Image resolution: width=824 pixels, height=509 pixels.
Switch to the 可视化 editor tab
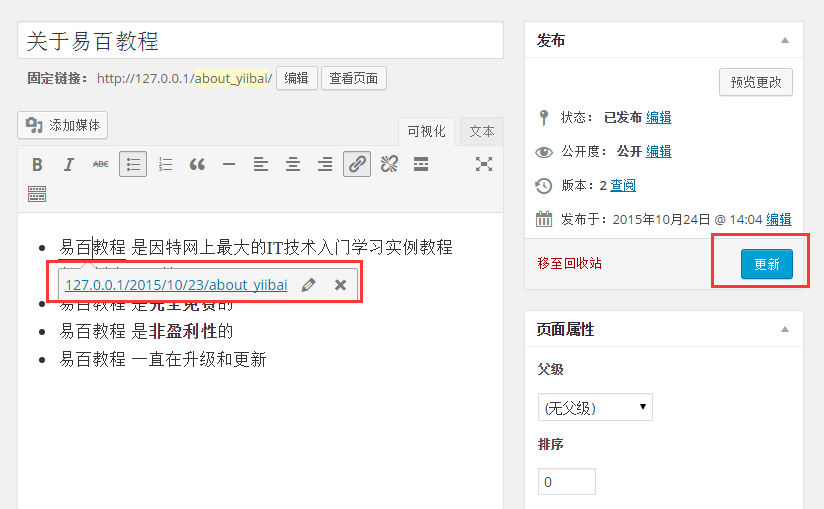click(x=426, y=131)
